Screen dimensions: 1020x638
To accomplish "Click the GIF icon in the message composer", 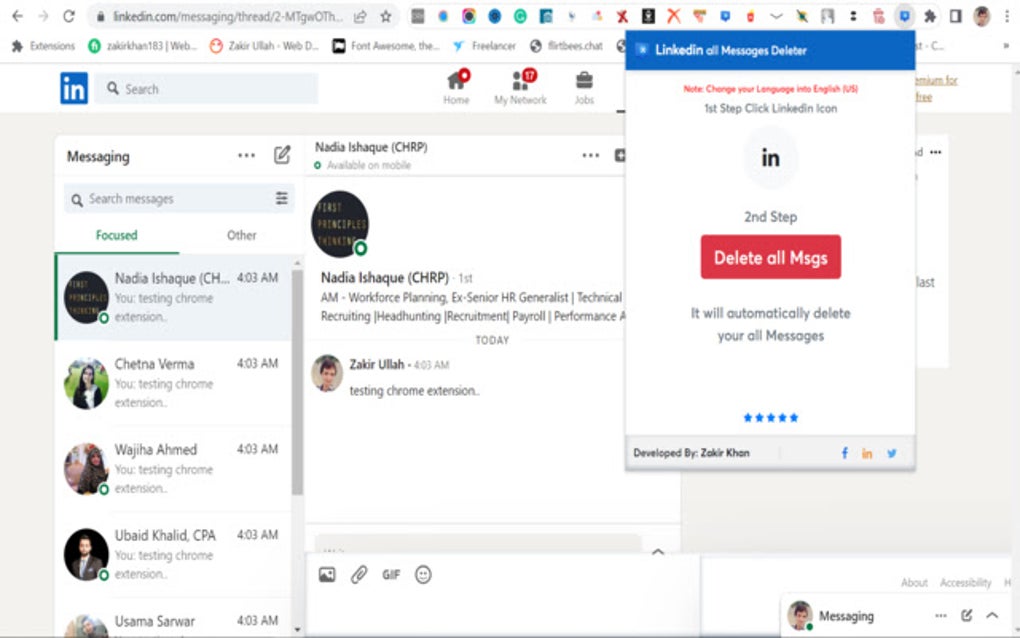I will click(391, 575).
